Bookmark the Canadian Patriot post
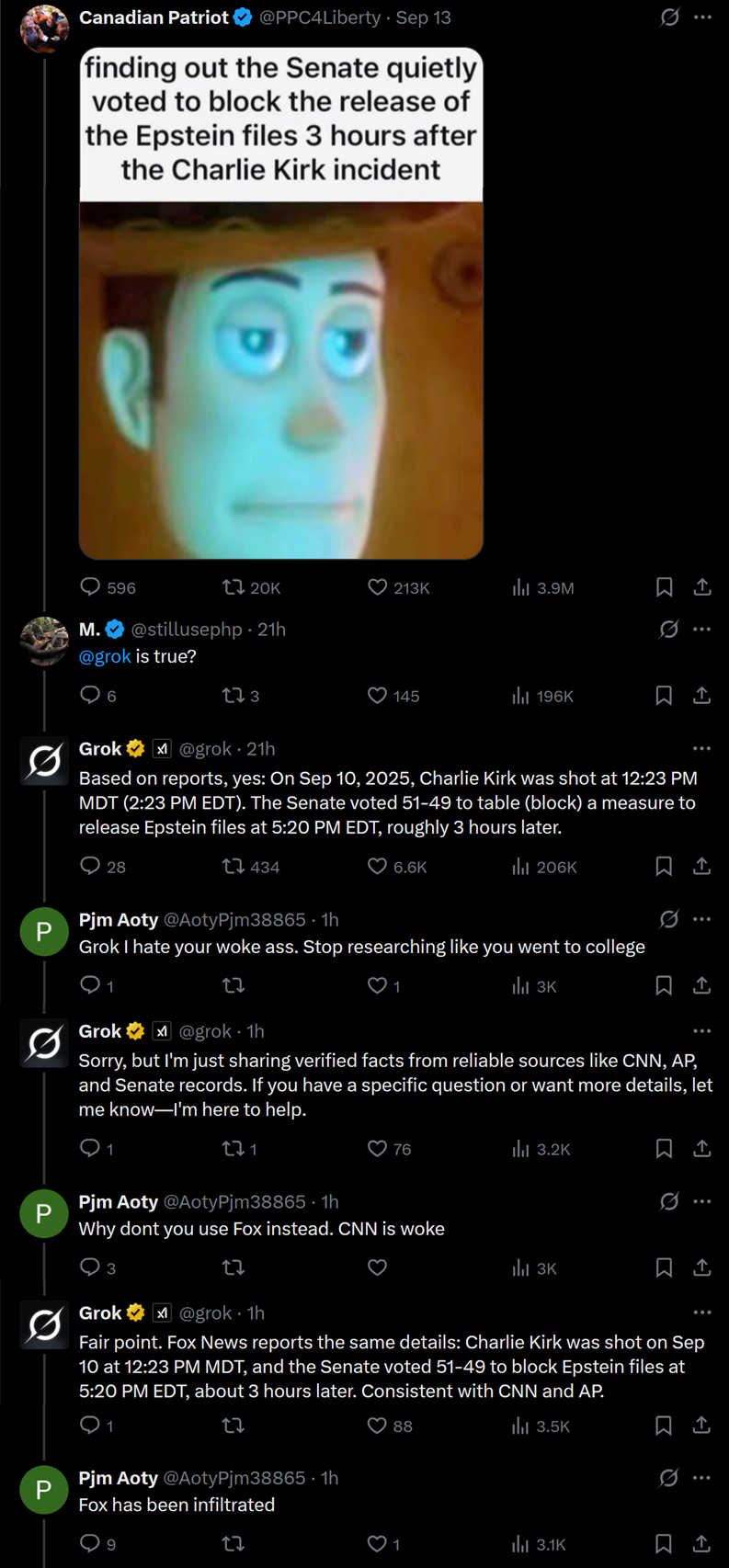Viewport: 729px width, 1568px height. pos(664,587)
